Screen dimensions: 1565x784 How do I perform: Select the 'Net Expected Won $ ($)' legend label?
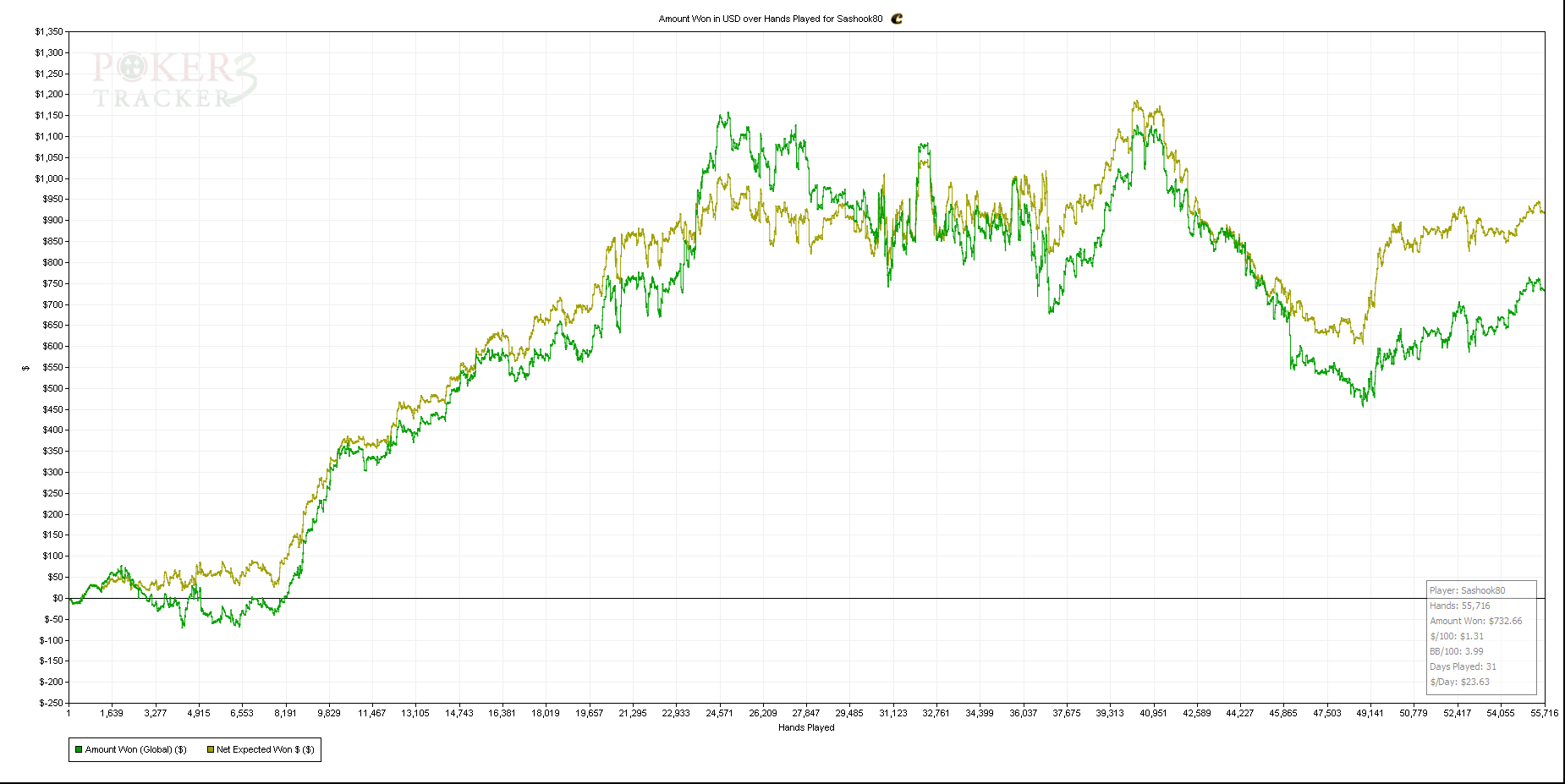coord(265,749)
